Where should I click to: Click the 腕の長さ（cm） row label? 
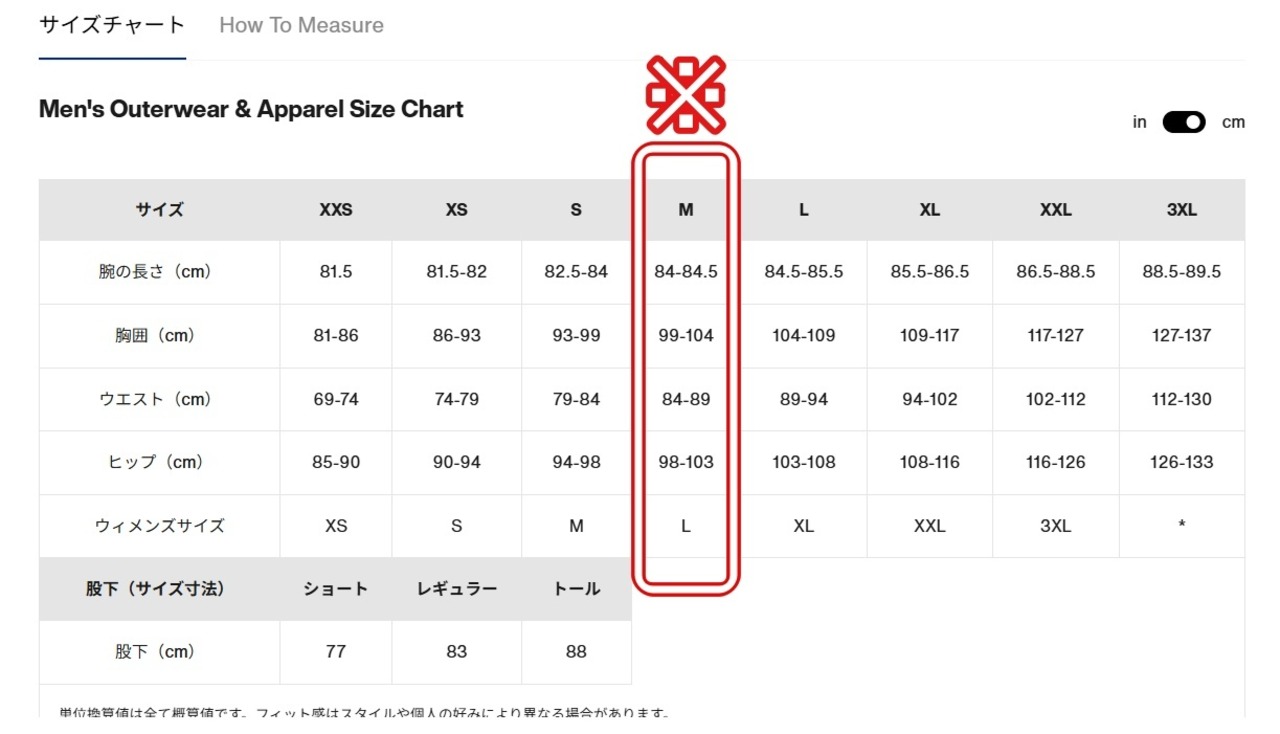pyautogui.click(x=160, y=272)
